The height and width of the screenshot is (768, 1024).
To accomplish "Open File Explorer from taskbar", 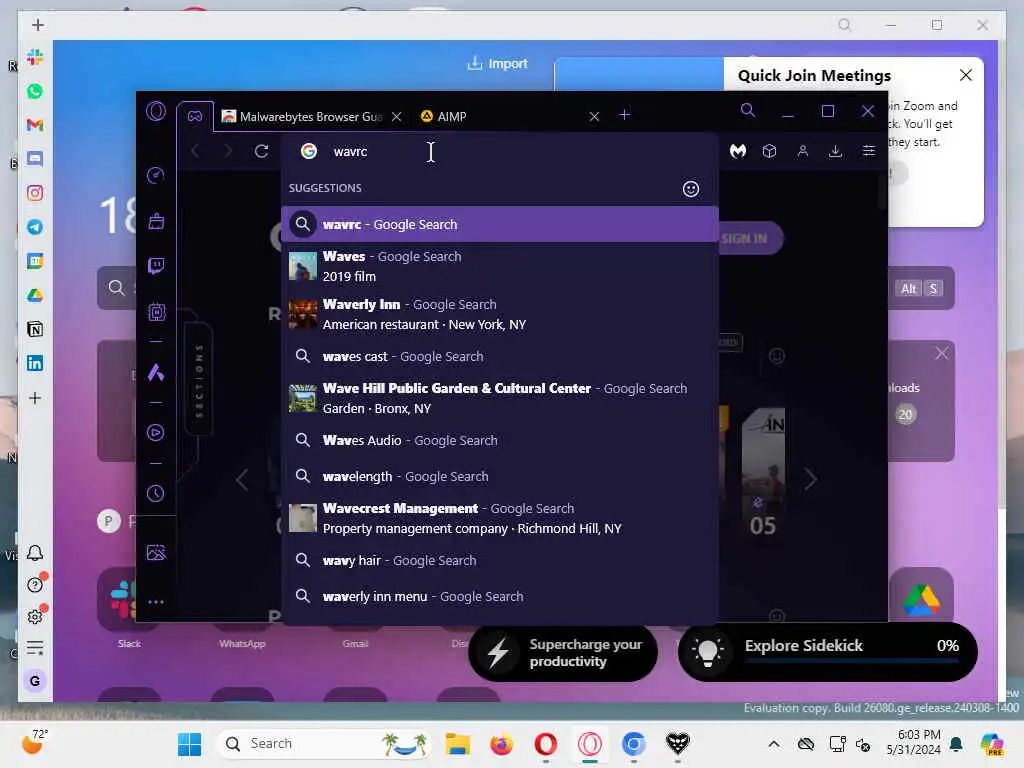I will (458, 744).
